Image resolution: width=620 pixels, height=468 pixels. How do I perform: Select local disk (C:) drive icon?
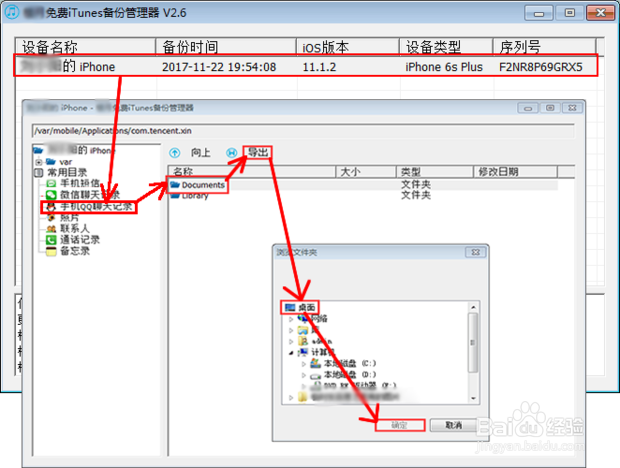[x=315, y=363]
